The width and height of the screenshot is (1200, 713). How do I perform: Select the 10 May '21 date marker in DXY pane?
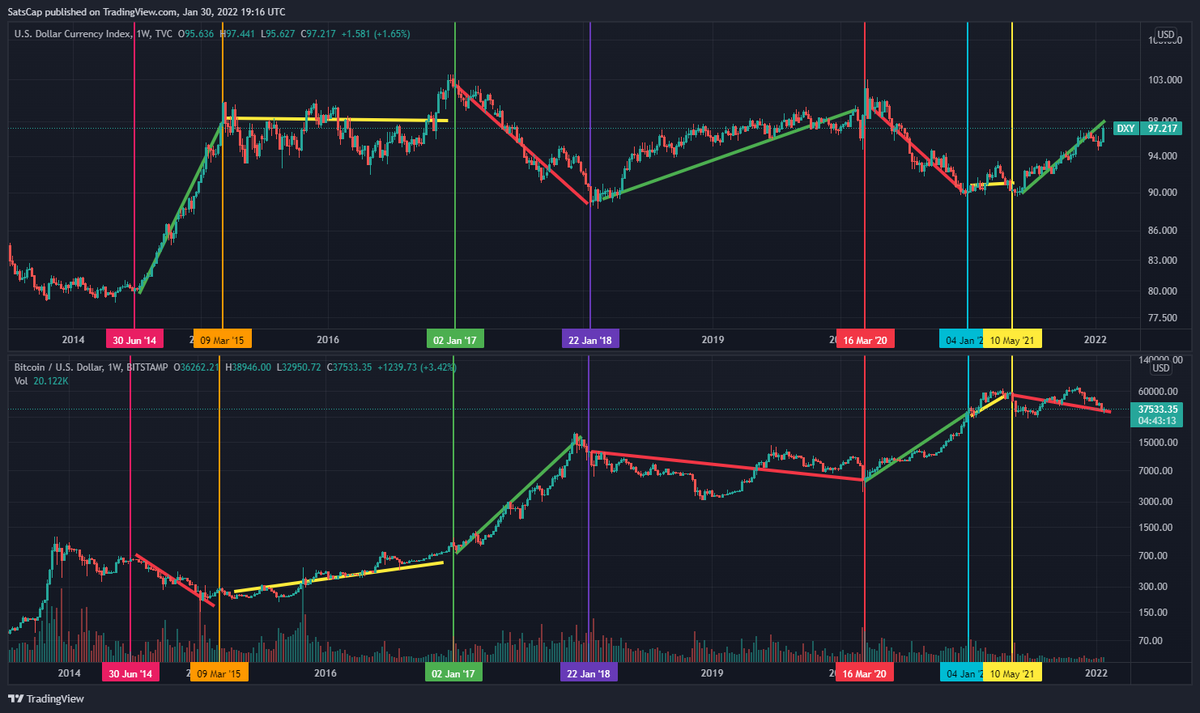point(1013,340)
